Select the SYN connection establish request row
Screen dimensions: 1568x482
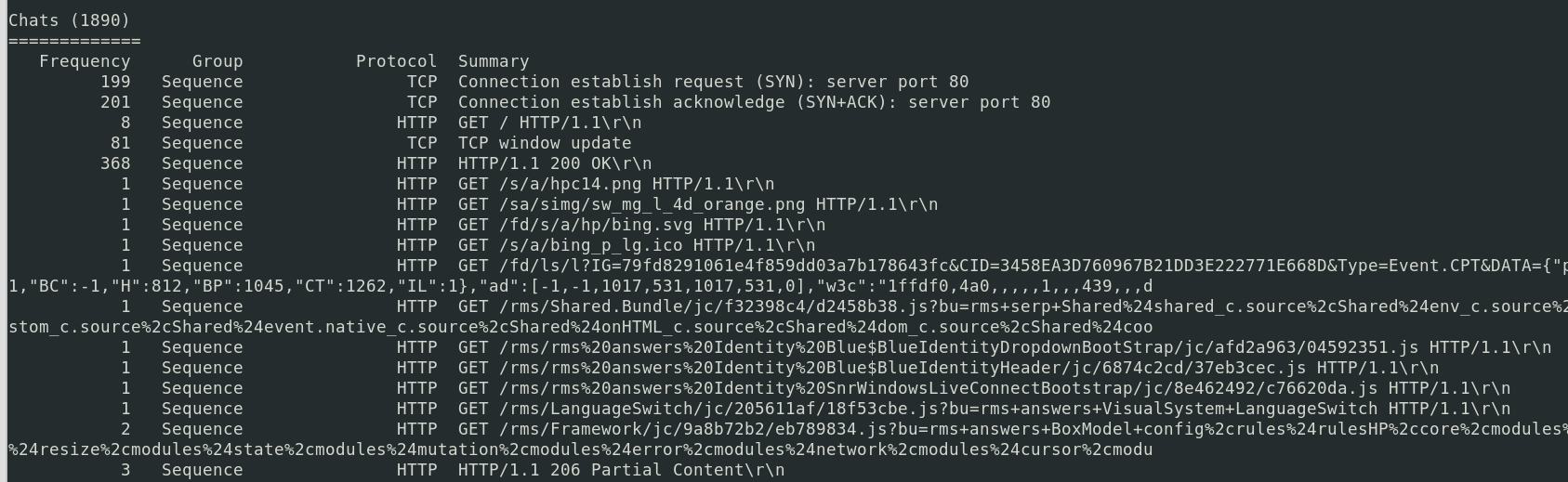tap(713, 82)
